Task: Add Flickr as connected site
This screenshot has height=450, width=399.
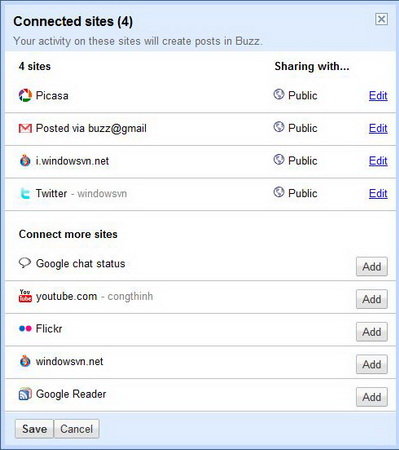Action: (x=372, y=332)
